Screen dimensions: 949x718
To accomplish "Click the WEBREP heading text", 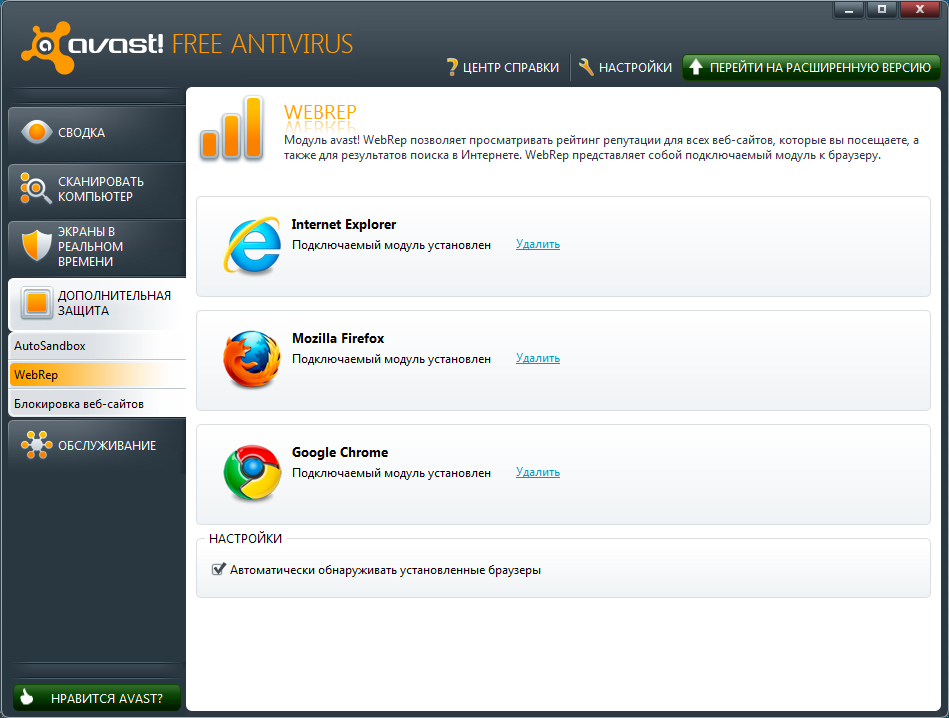I will click(320, 112).
